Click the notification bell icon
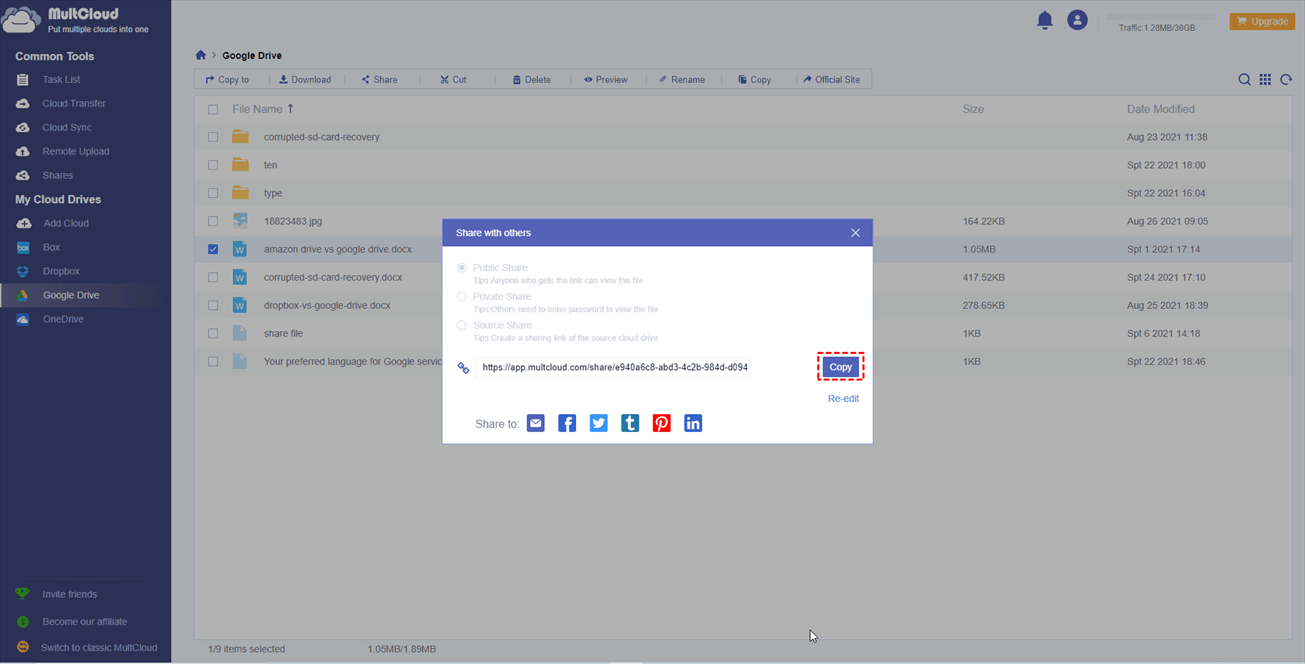Image resolution: width=1305 pixels, height=664 pixels. click(1045, 20)
